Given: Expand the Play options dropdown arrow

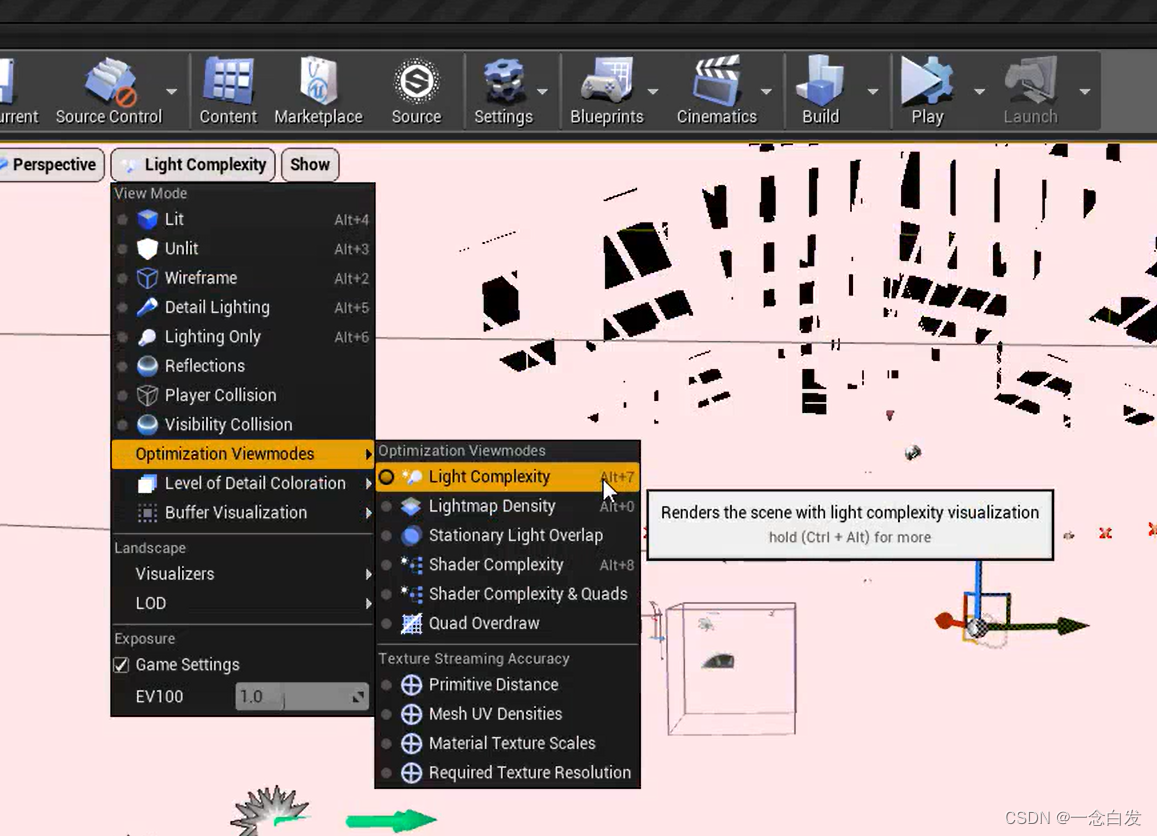Looking at the screenshot, I should pyautogui.click(x=980, y=91).
